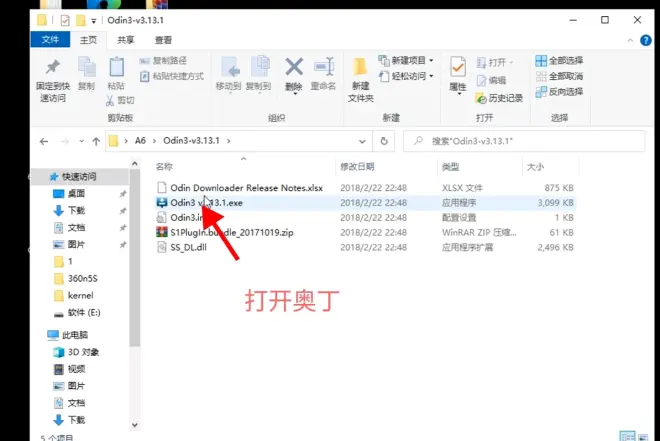Open Downloads (下载) under Quick access
Screen dimensions: 660x441
(76, 210)
